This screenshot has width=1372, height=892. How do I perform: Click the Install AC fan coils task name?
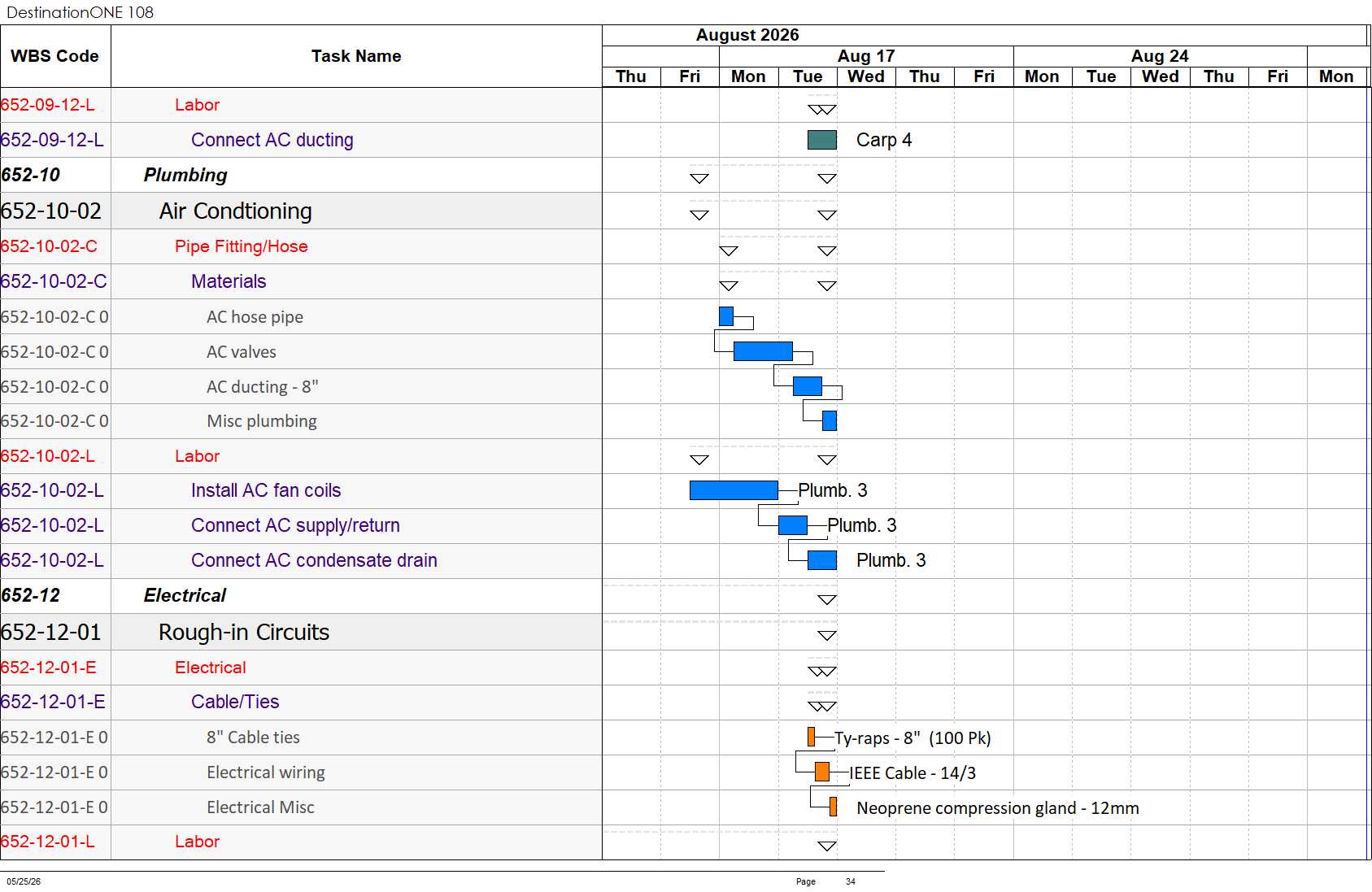pos(266,490)
